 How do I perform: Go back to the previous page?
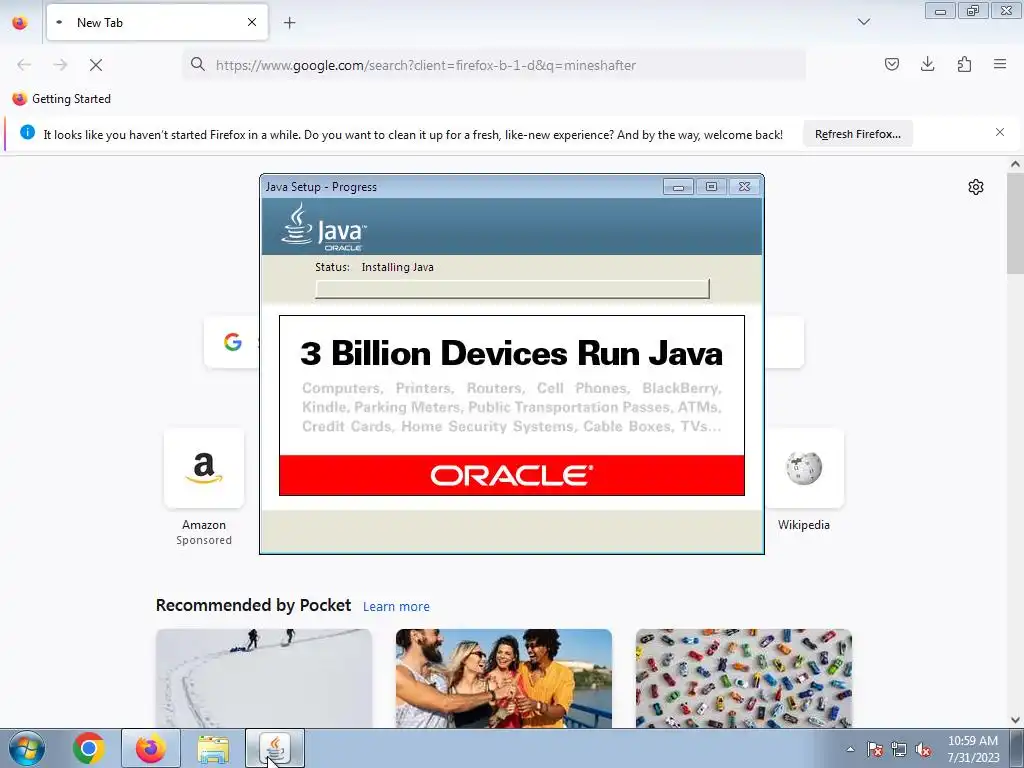24,65
